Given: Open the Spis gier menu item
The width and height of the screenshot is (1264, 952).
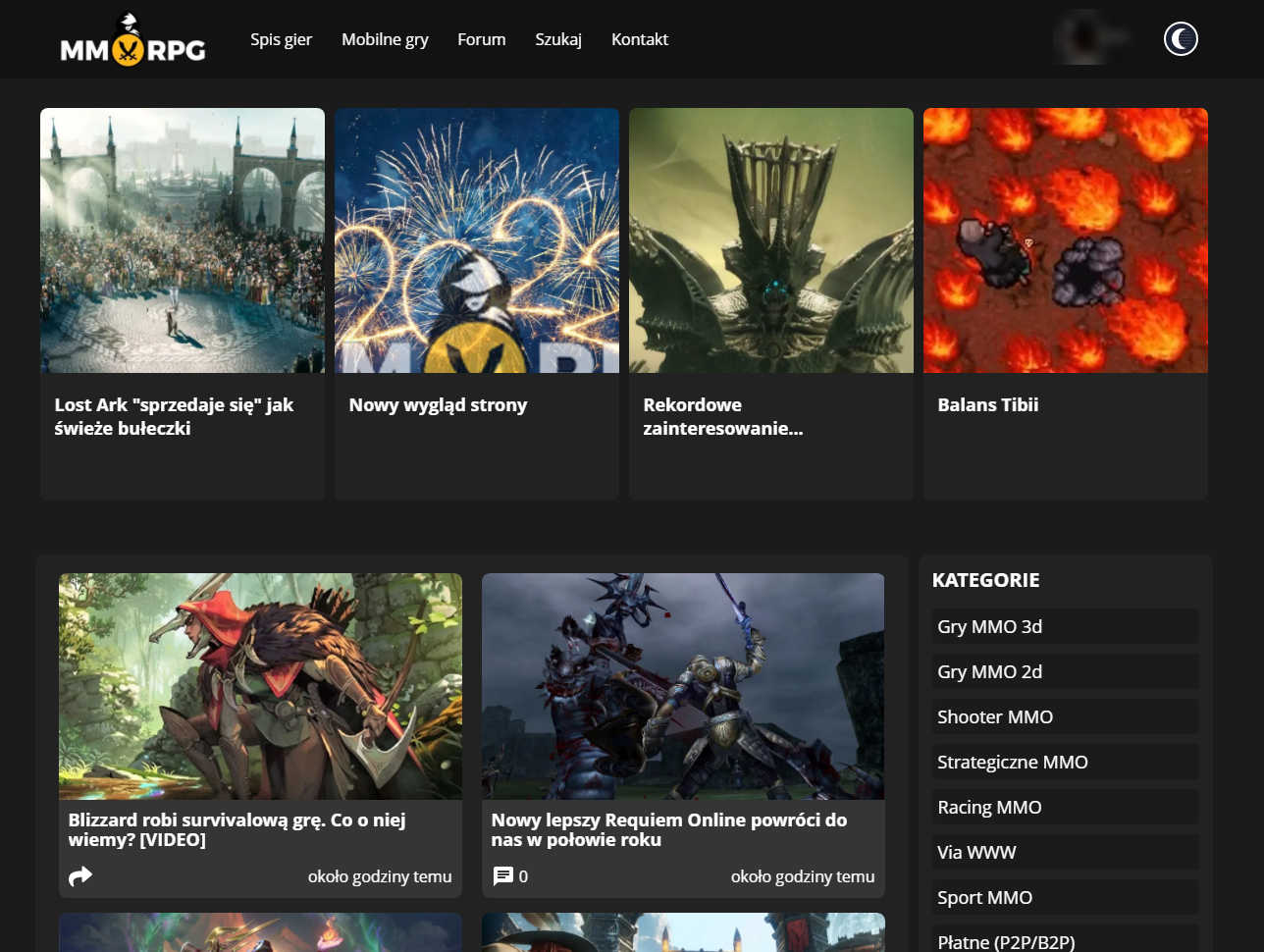Looking at the screenshot, I should coord(281,39).
